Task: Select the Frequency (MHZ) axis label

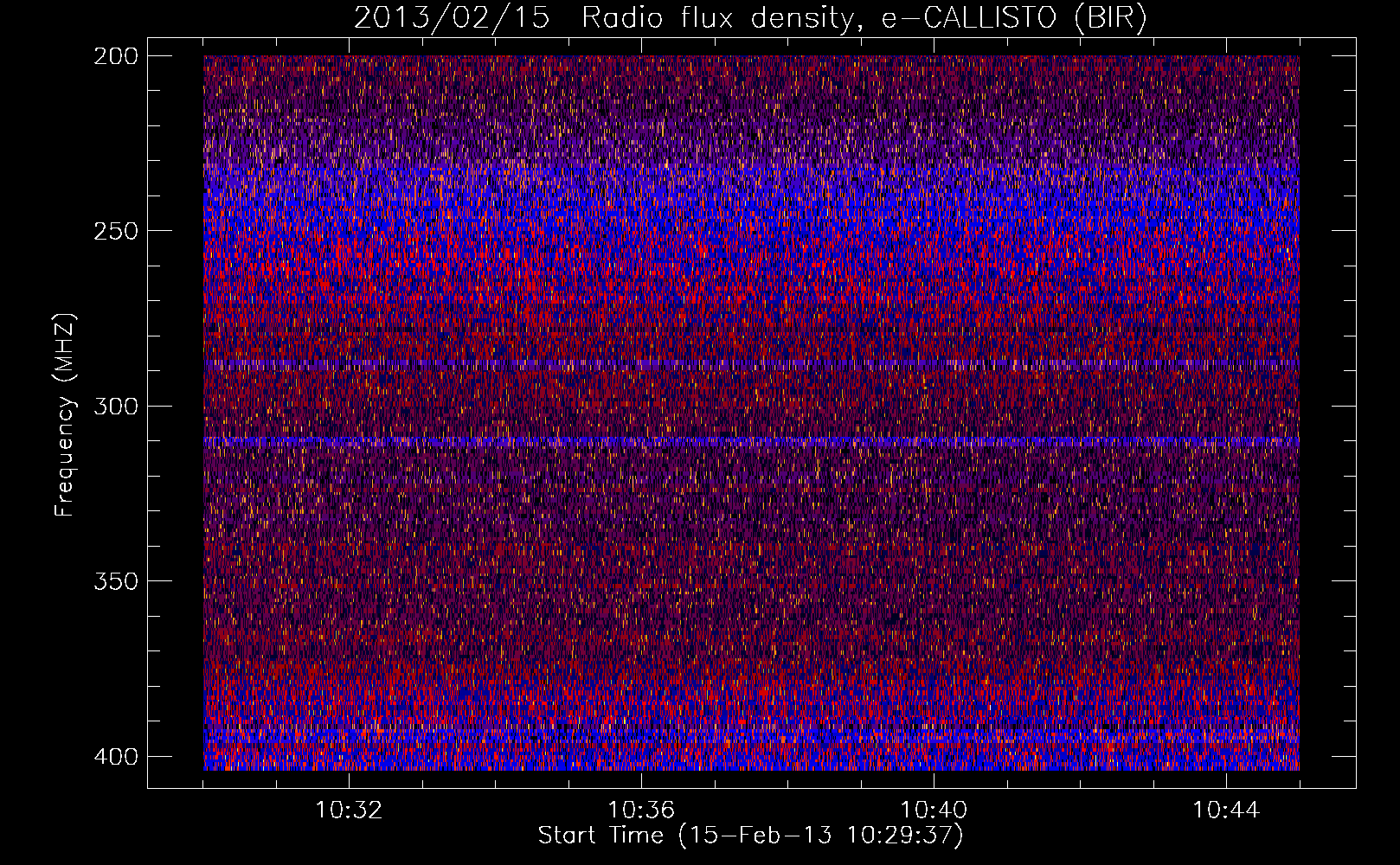Action: pos(65,415)
